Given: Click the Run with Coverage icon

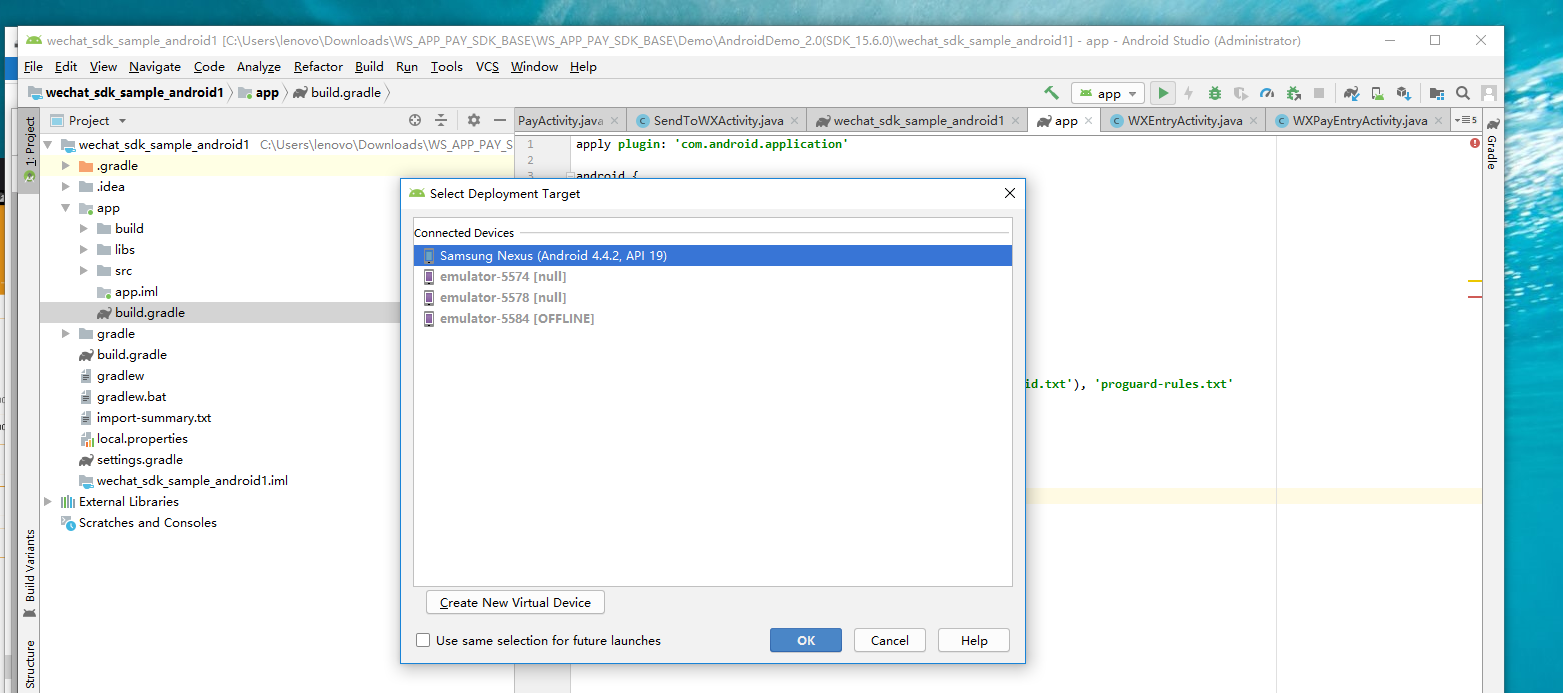Looking at the screenshot, I should click(1241, 93).
